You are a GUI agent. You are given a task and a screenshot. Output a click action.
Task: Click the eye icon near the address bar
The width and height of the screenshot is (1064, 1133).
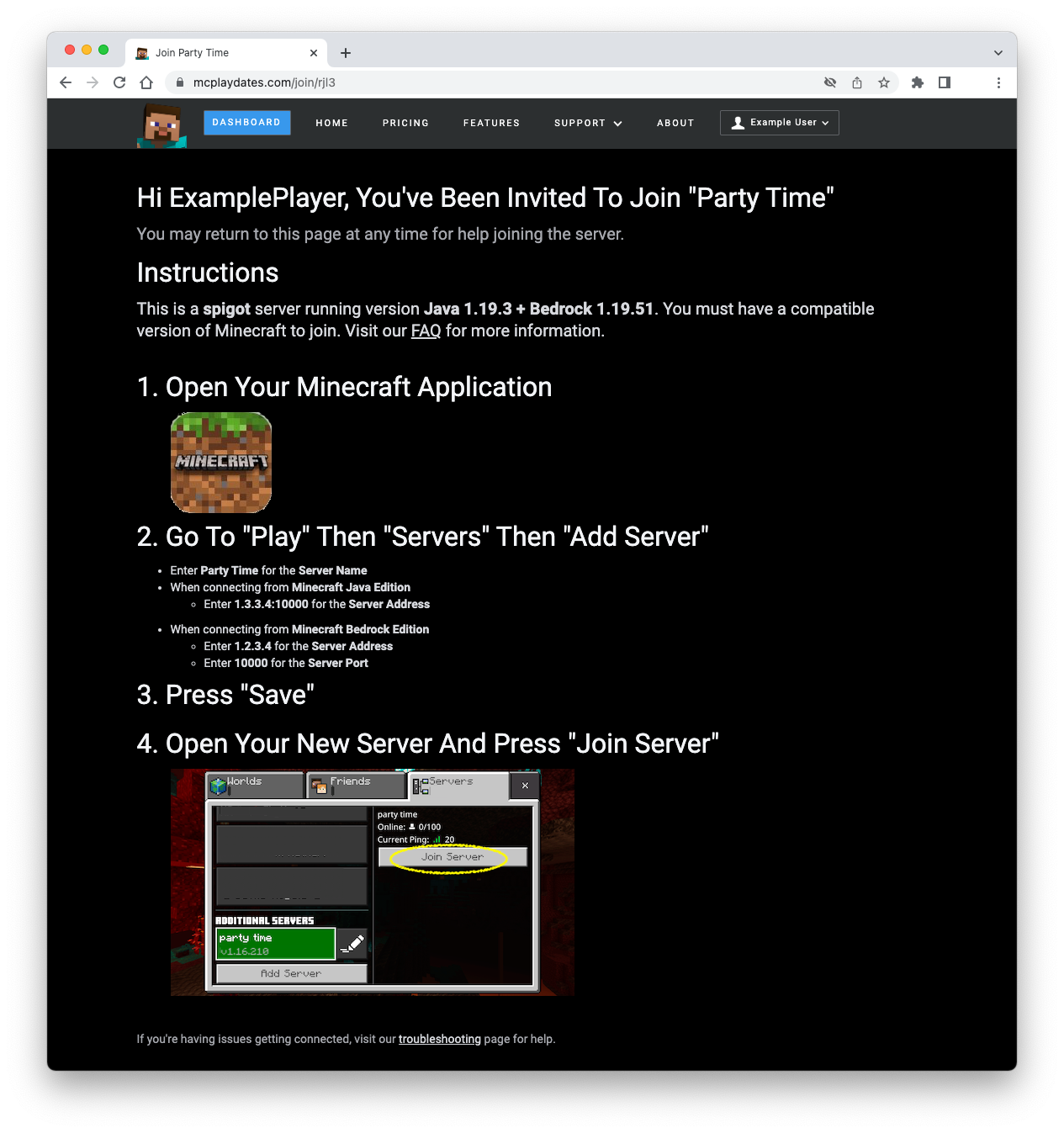point(829,82)
